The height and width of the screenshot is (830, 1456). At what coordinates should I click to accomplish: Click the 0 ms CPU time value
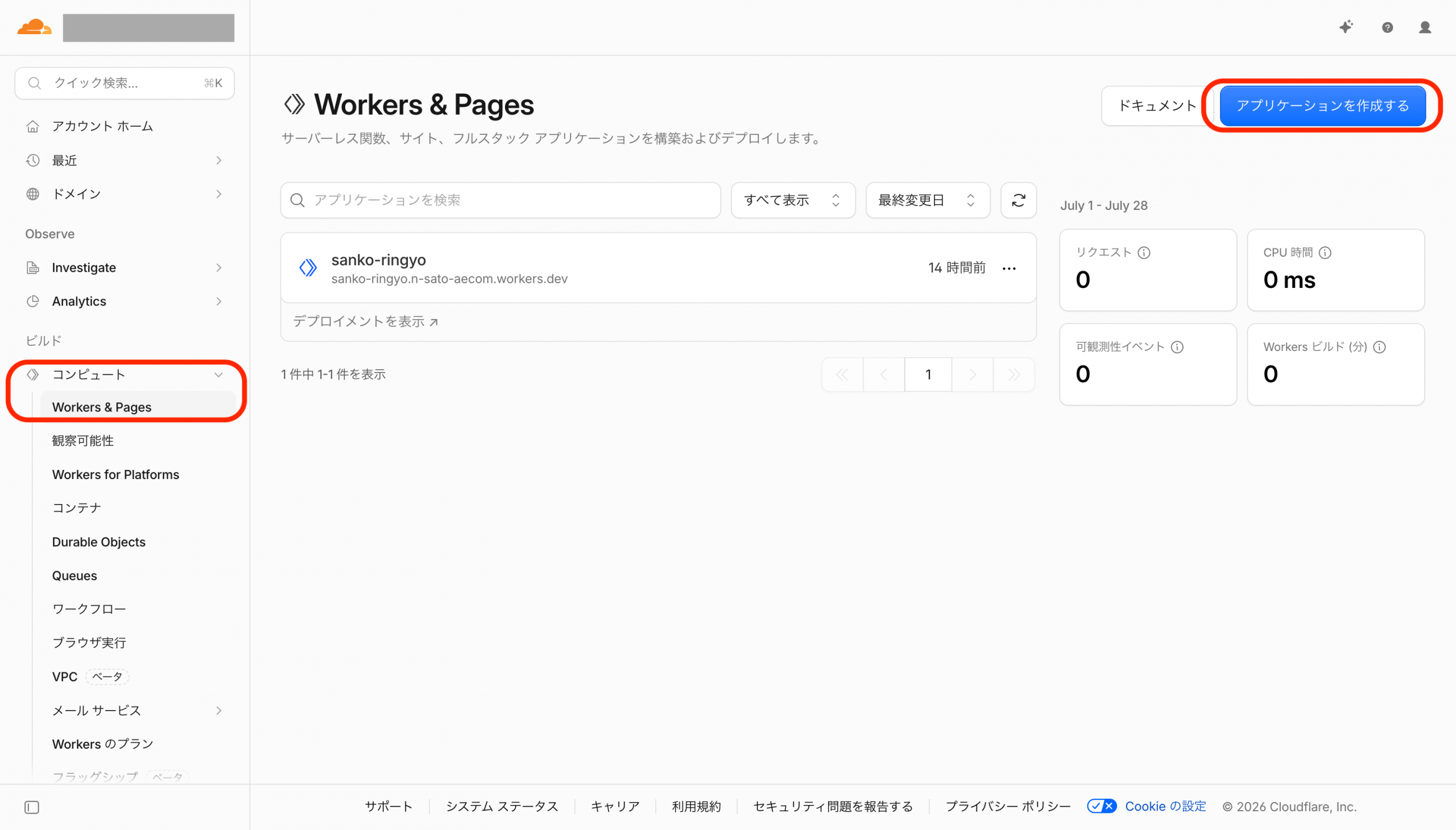coord(1289,280)
